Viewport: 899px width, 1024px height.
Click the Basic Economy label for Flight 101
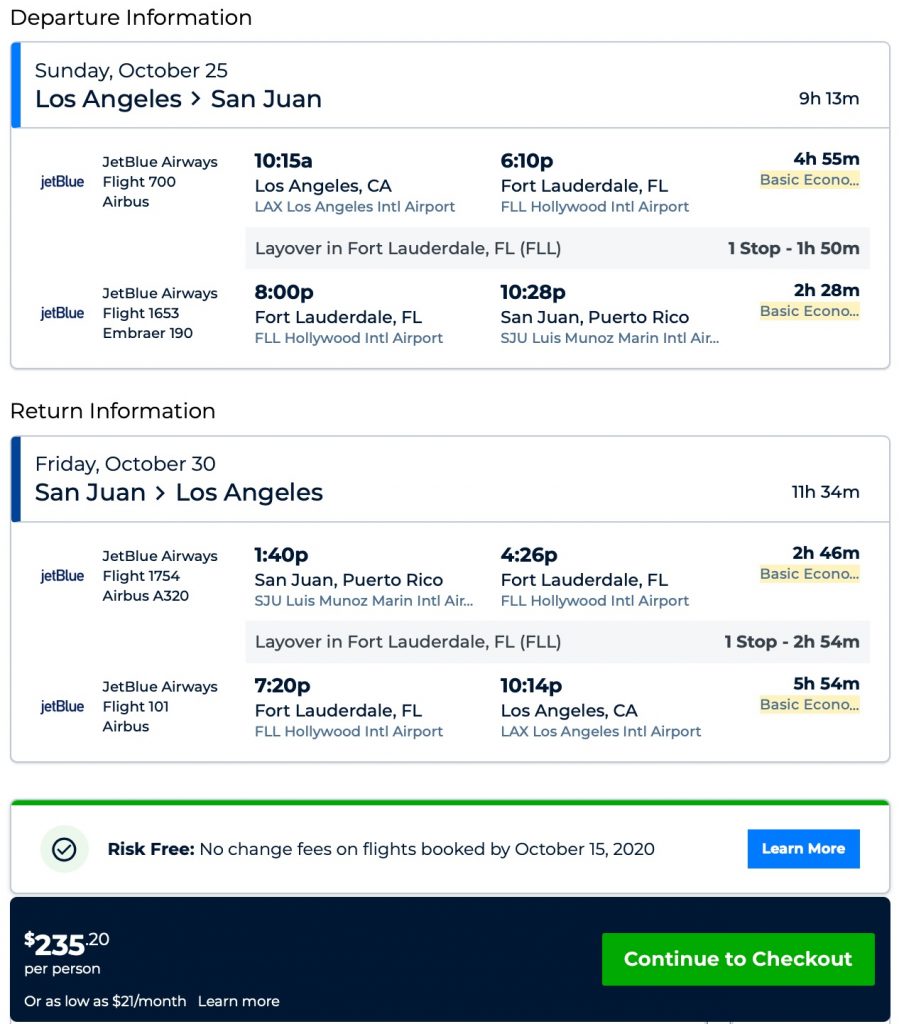(x=809, y=705)
